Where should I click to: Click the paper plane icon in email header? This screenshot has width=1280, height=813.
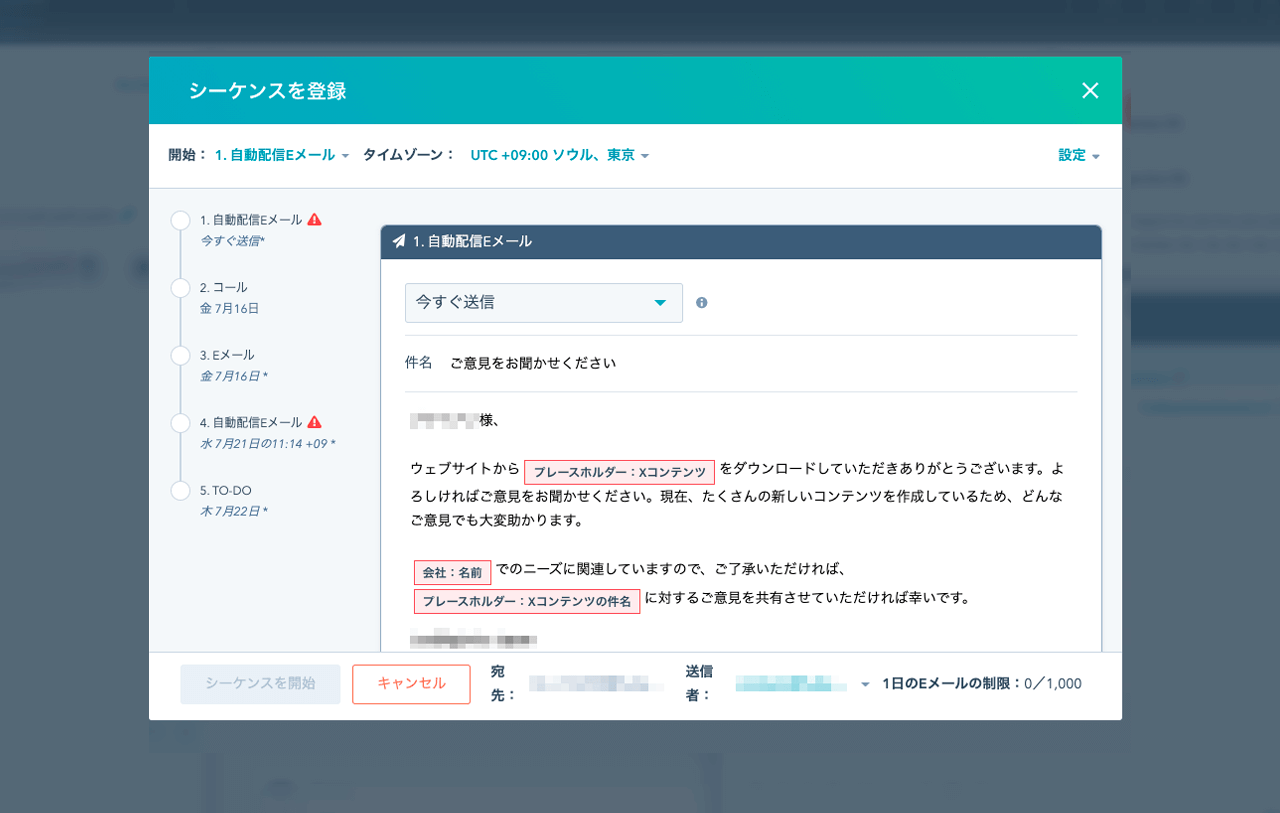(399, 241)
